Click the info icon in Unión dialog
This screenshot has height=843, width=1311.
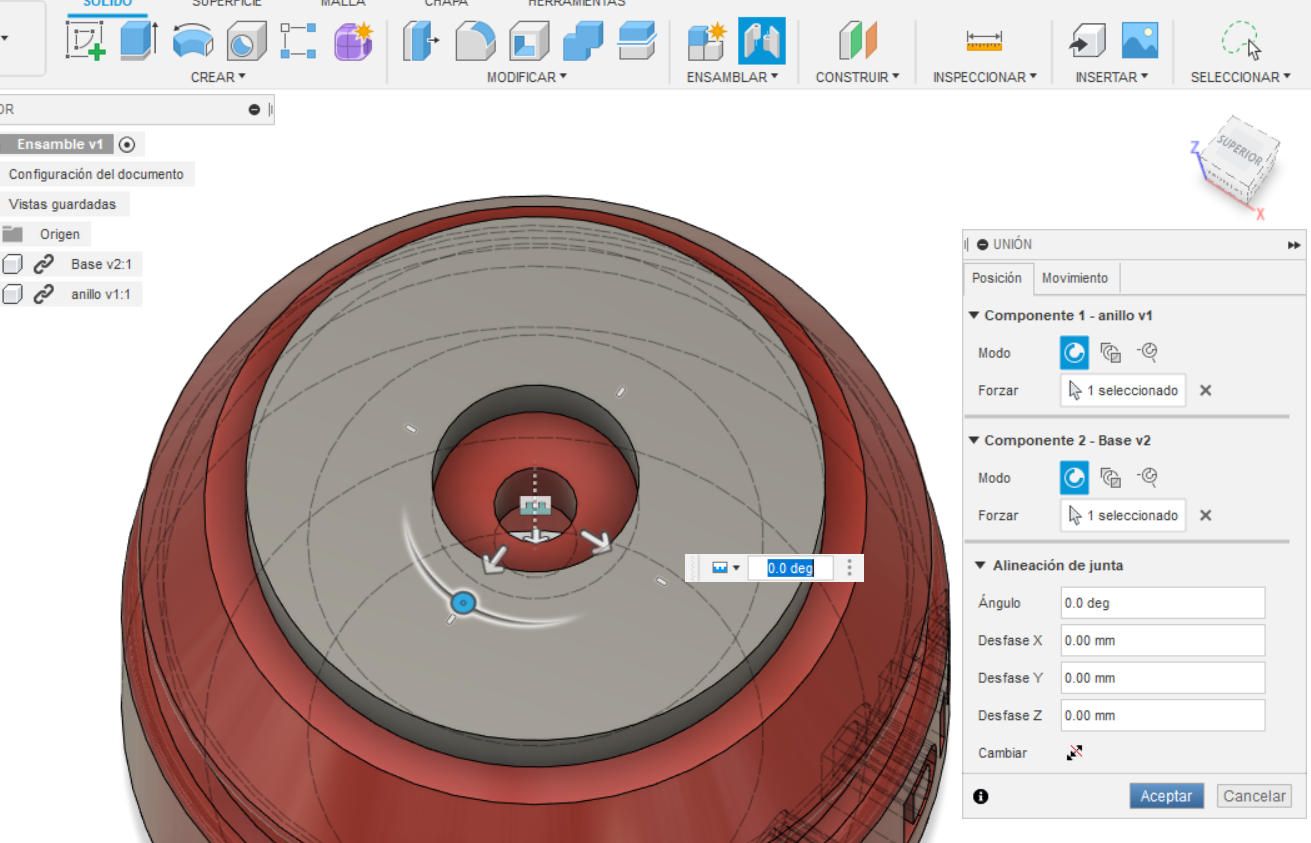[981, 796]
